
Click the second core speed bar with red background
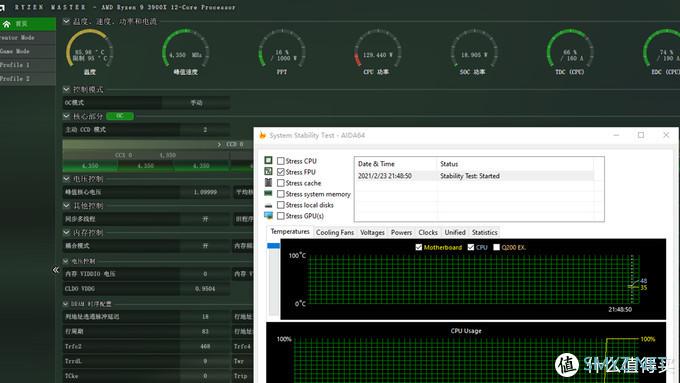click(145, 166)
